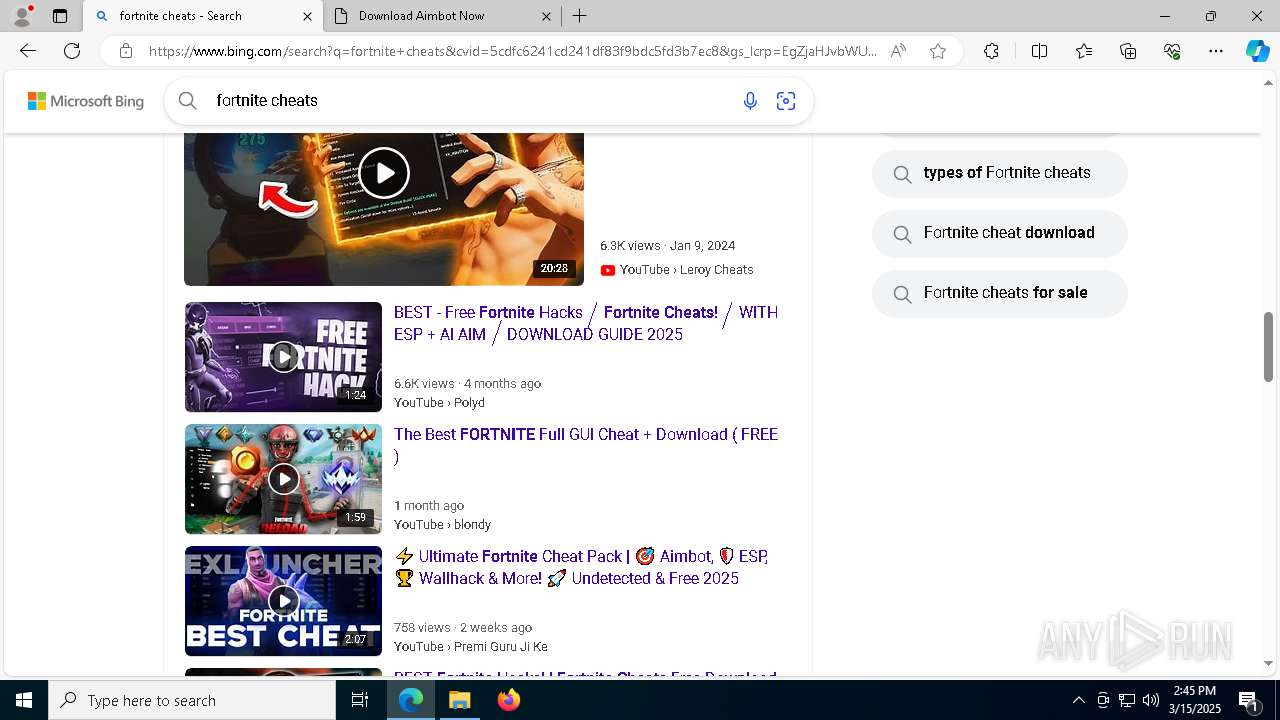
Task: Go to Microsoft Bing home logo
Action: [x=86, y=101]
